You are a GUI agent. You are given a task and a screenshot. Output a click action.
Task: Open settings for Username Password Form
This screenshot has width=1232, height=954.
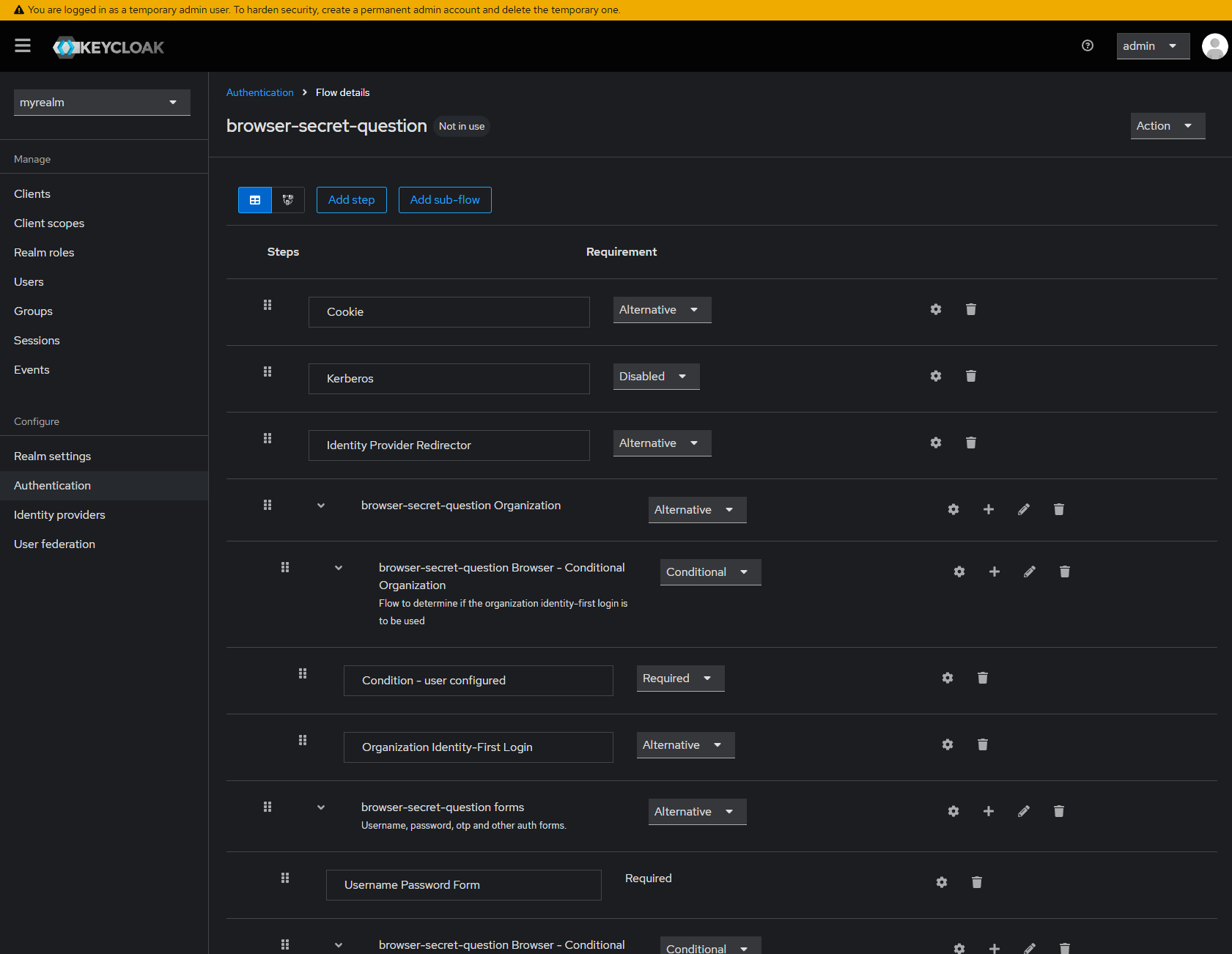[942, 882]
